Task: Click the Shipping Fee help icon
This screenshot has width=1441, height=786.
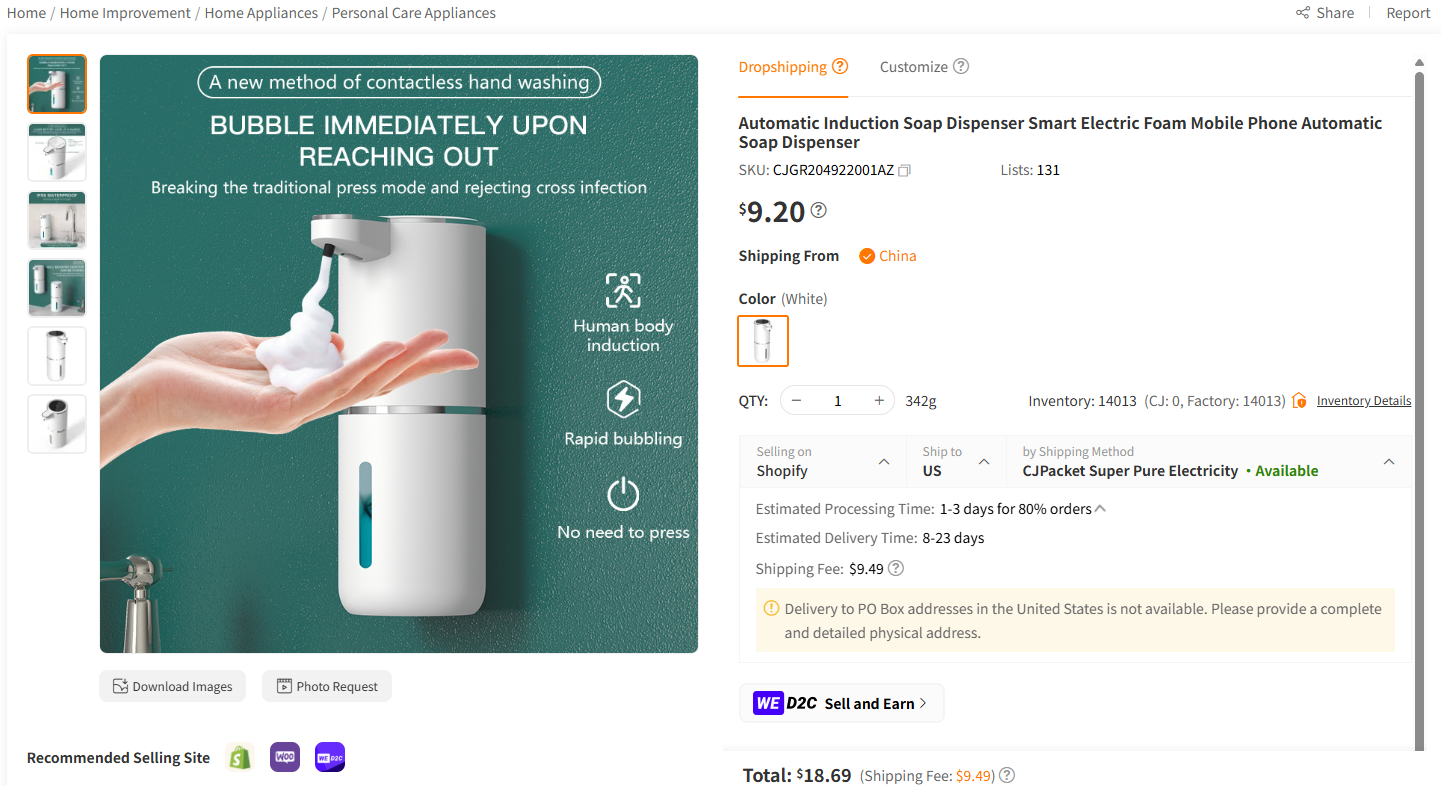Action: 895,567
